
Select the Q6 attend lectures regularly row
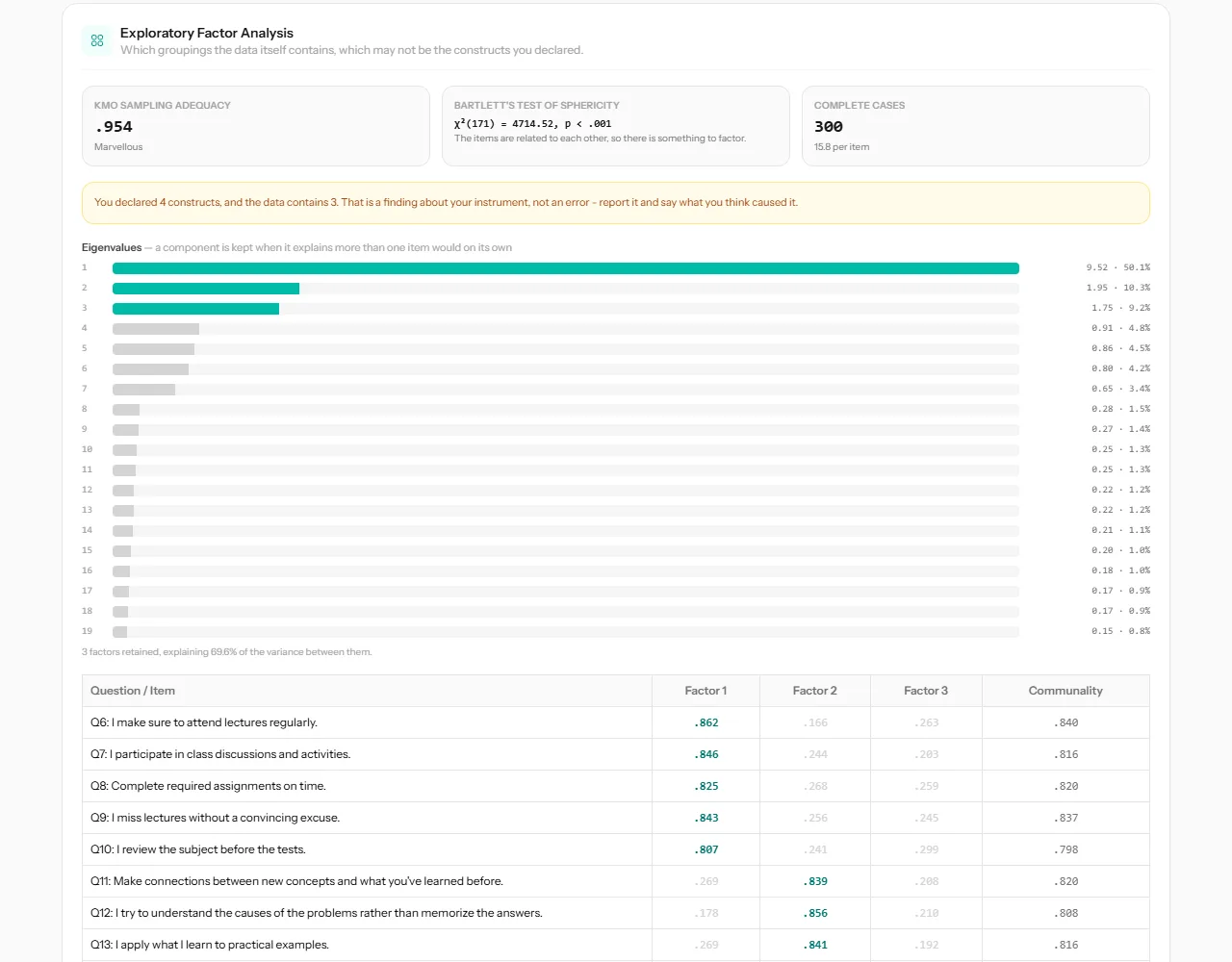coord(616,722)
